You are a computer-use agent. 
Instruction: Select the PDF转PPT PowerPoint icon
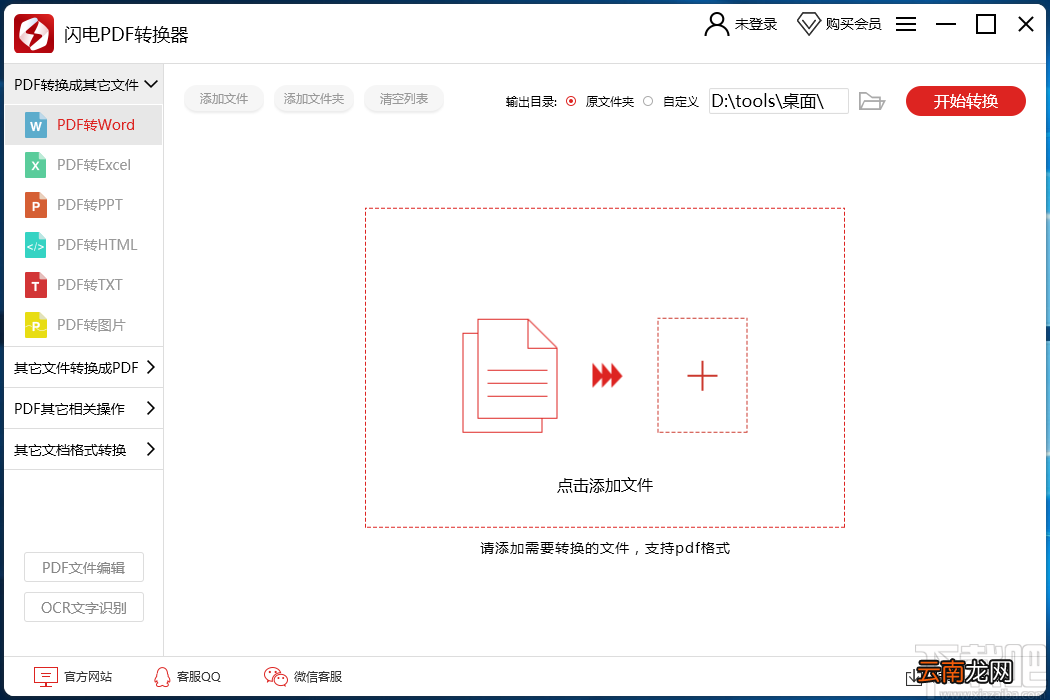(35, 205)
